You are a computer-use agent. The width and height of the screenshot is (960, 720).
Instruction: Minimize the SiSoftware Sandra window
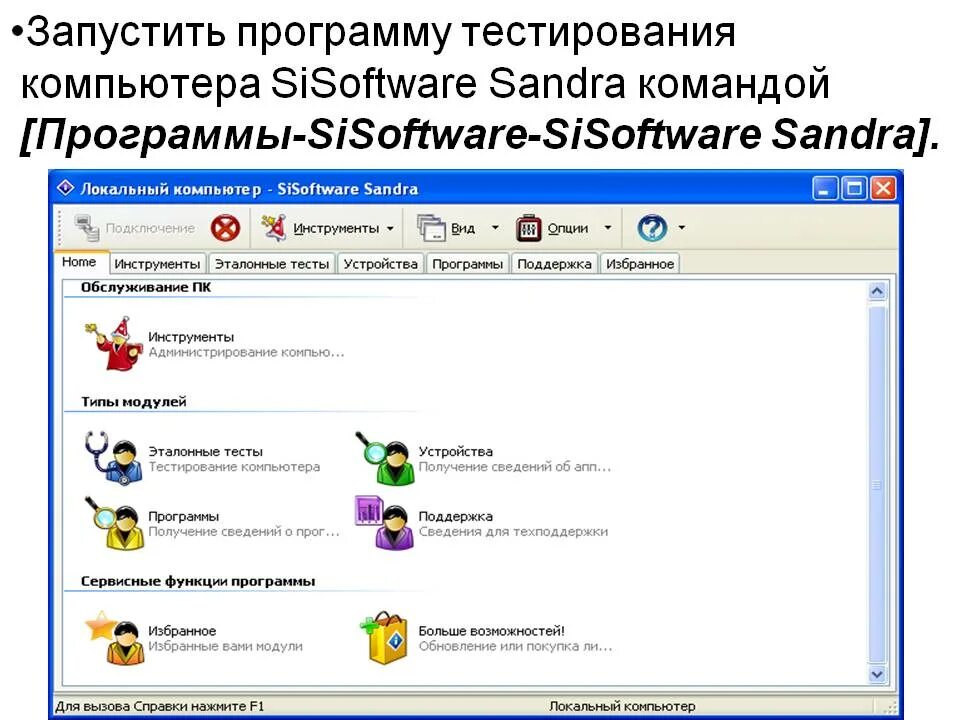click(824, 189)
